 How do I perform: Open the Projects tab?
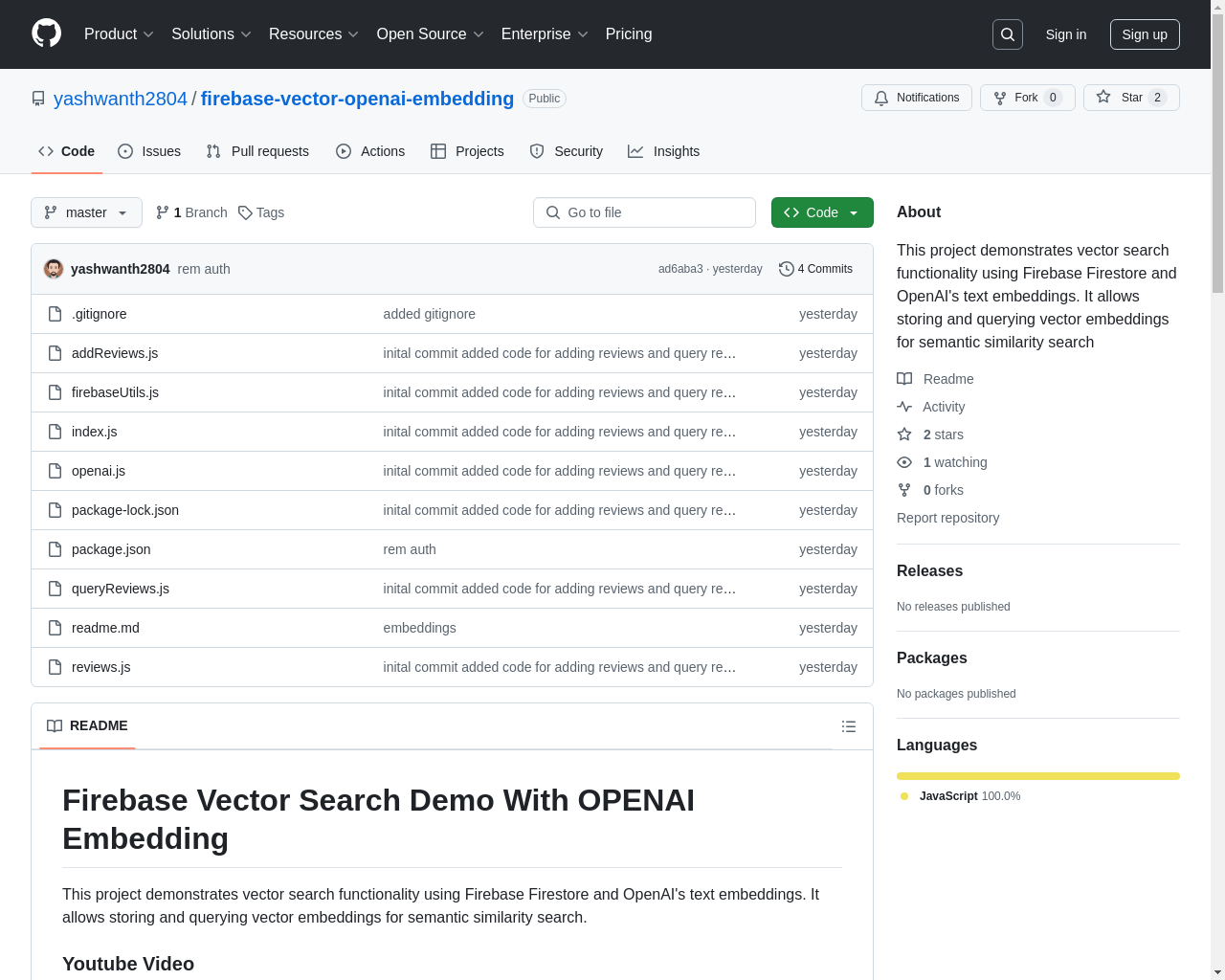point(467,151)
